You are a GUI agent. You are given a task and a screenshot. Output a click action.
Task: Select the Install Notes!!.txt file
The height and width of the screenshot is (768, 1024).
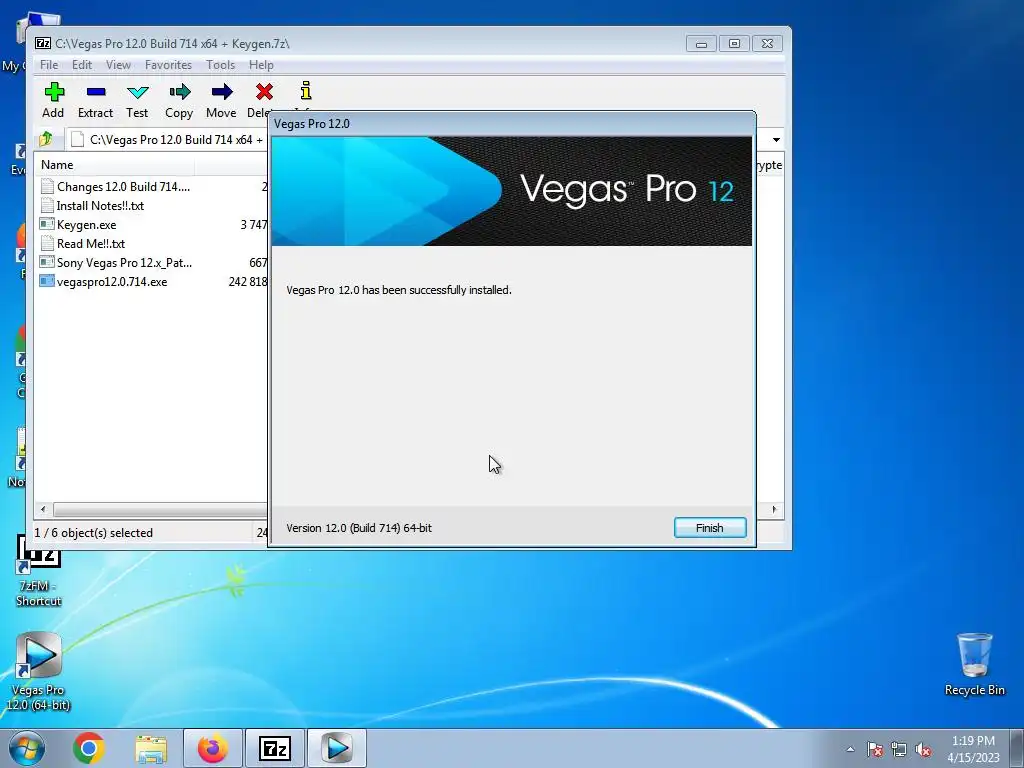point(100,206)
